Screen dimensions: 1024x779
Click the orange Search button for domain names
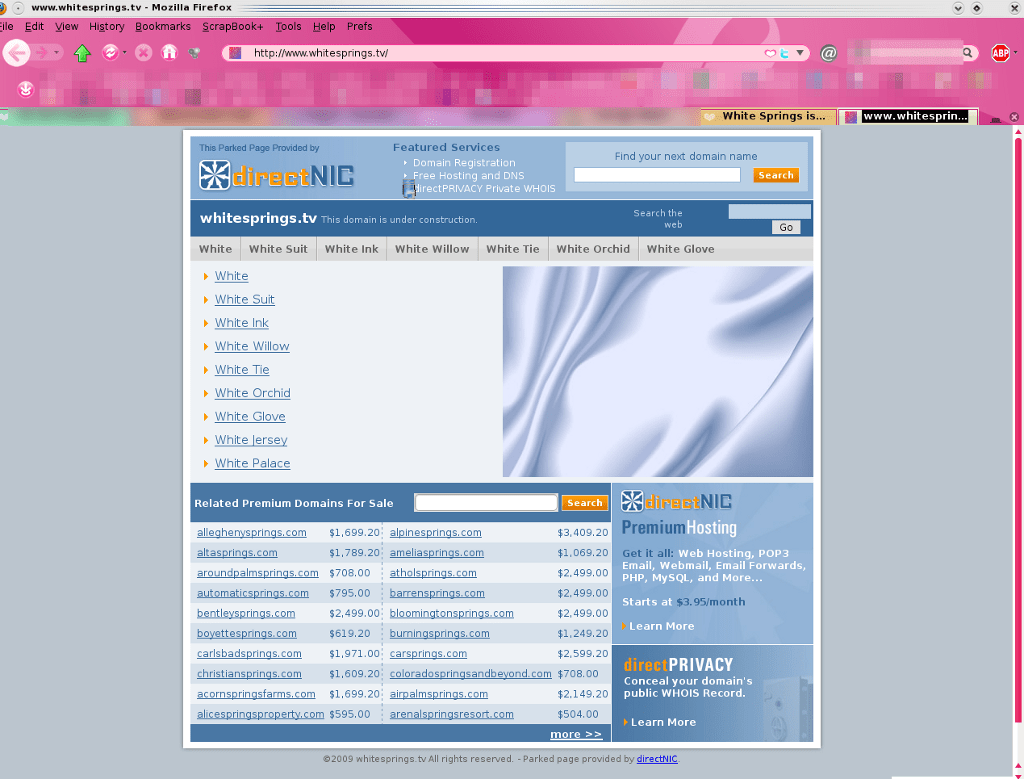[x=776, y=175]
